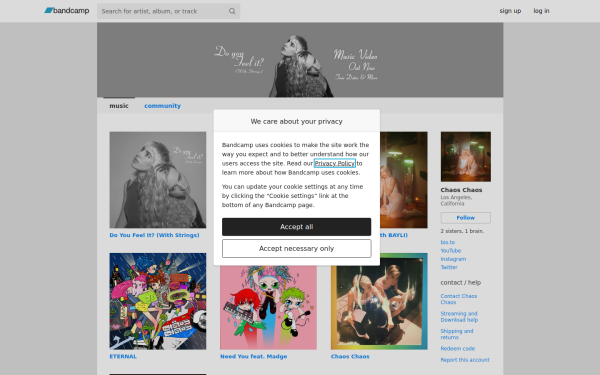Image resolution: width=600 pixels, height=375 pixels.
Task: Open Do You Feel It? (With Strings) album cover
Action: coord(158,180)
